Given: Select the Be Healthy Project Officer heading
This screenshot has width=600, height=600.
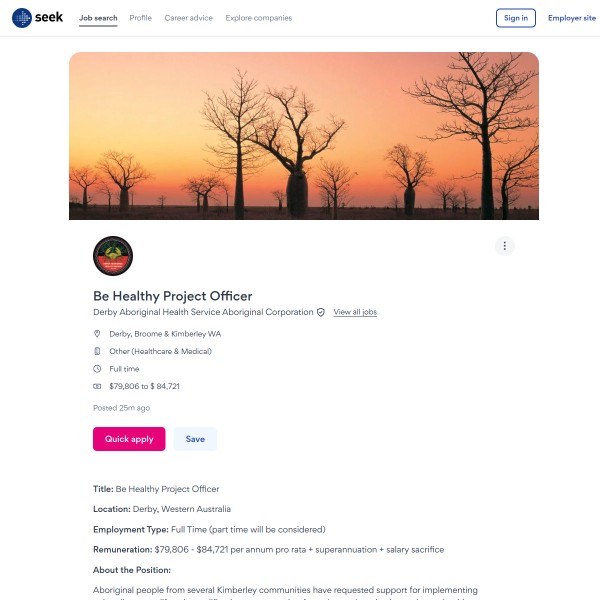Looking at the screenshot, I should point(173,296).
